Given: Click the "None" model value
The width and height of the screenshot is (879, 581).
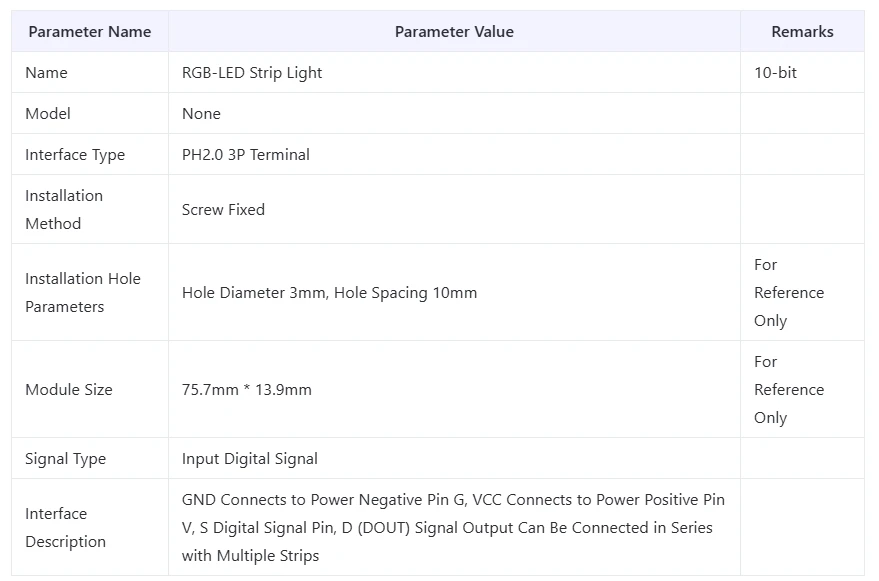Looking at the screenshot, I should point(201,114).
